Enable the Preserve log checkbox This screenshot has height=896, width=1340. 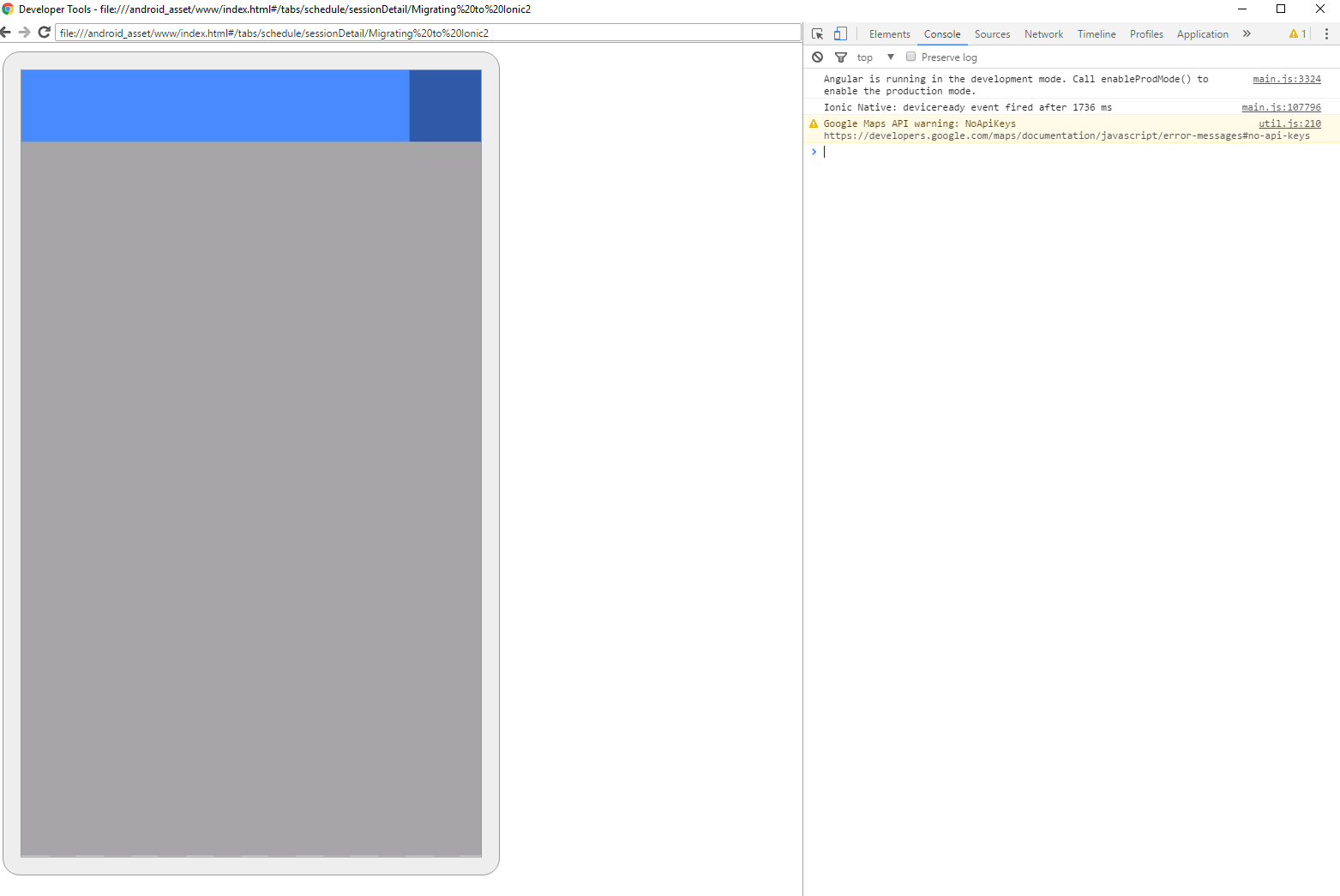tap(910, 57)
